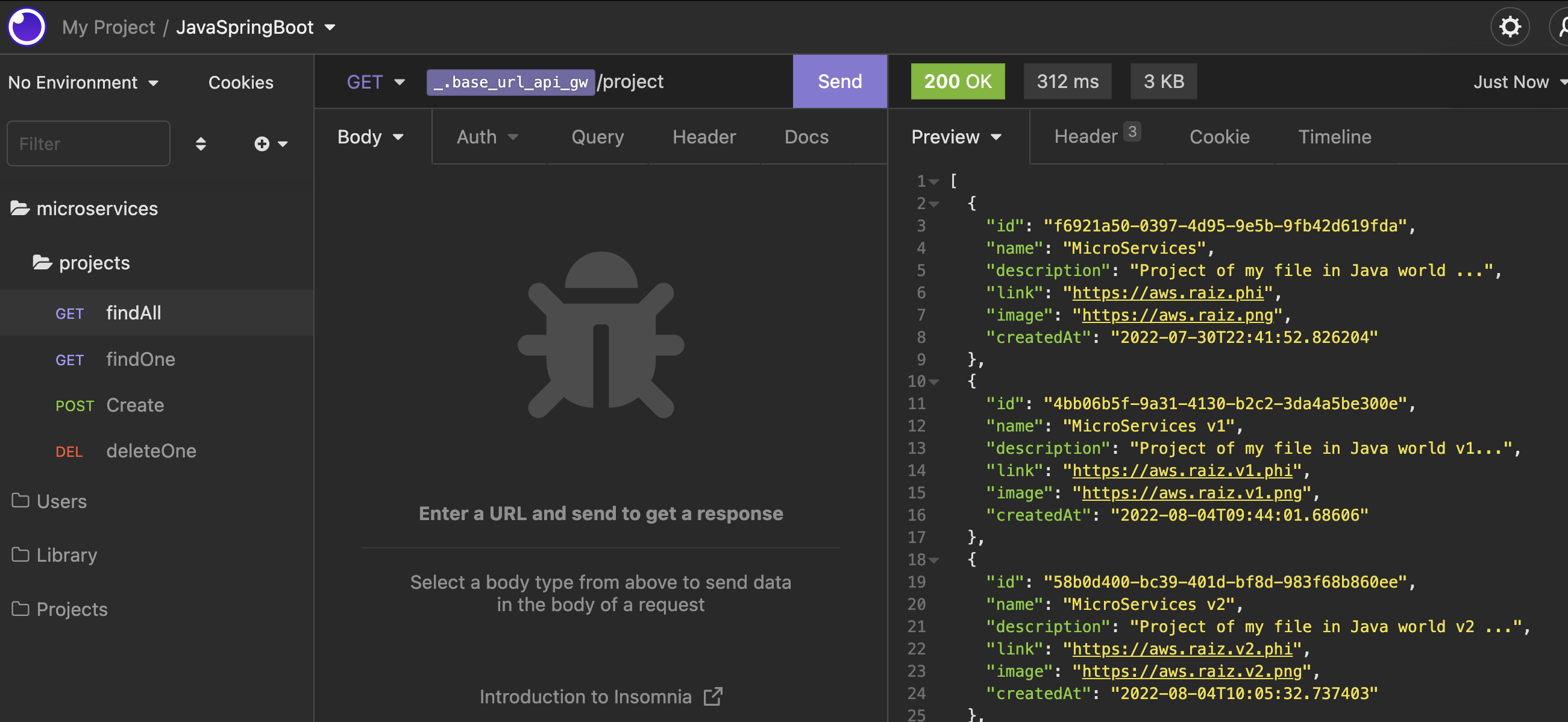The width and height of the screenshot is (1568, 722).
Task: Click the Insomnia logo icon
Action: pyautogui.click(x=26, y=27)
